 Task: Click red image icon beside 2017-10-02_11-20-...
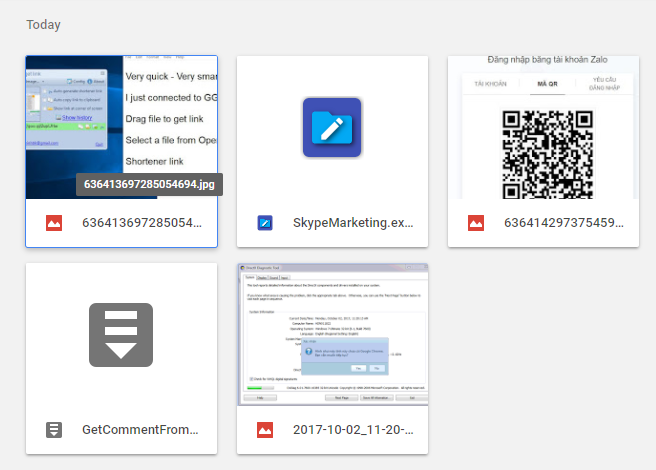tap(265, 430)
